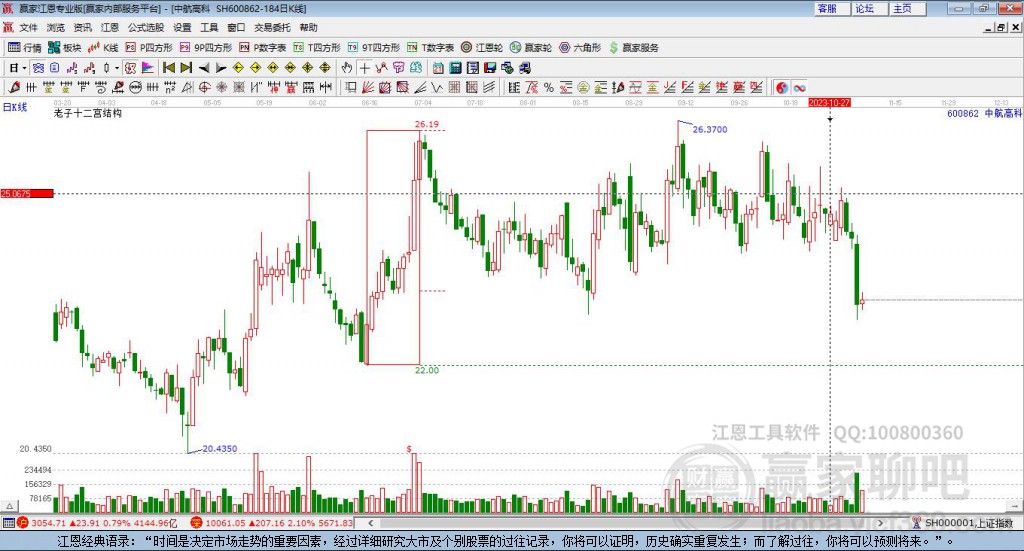Click the colorful flag indicator icon
This screenshot has width=1024, height=551.
148,68
